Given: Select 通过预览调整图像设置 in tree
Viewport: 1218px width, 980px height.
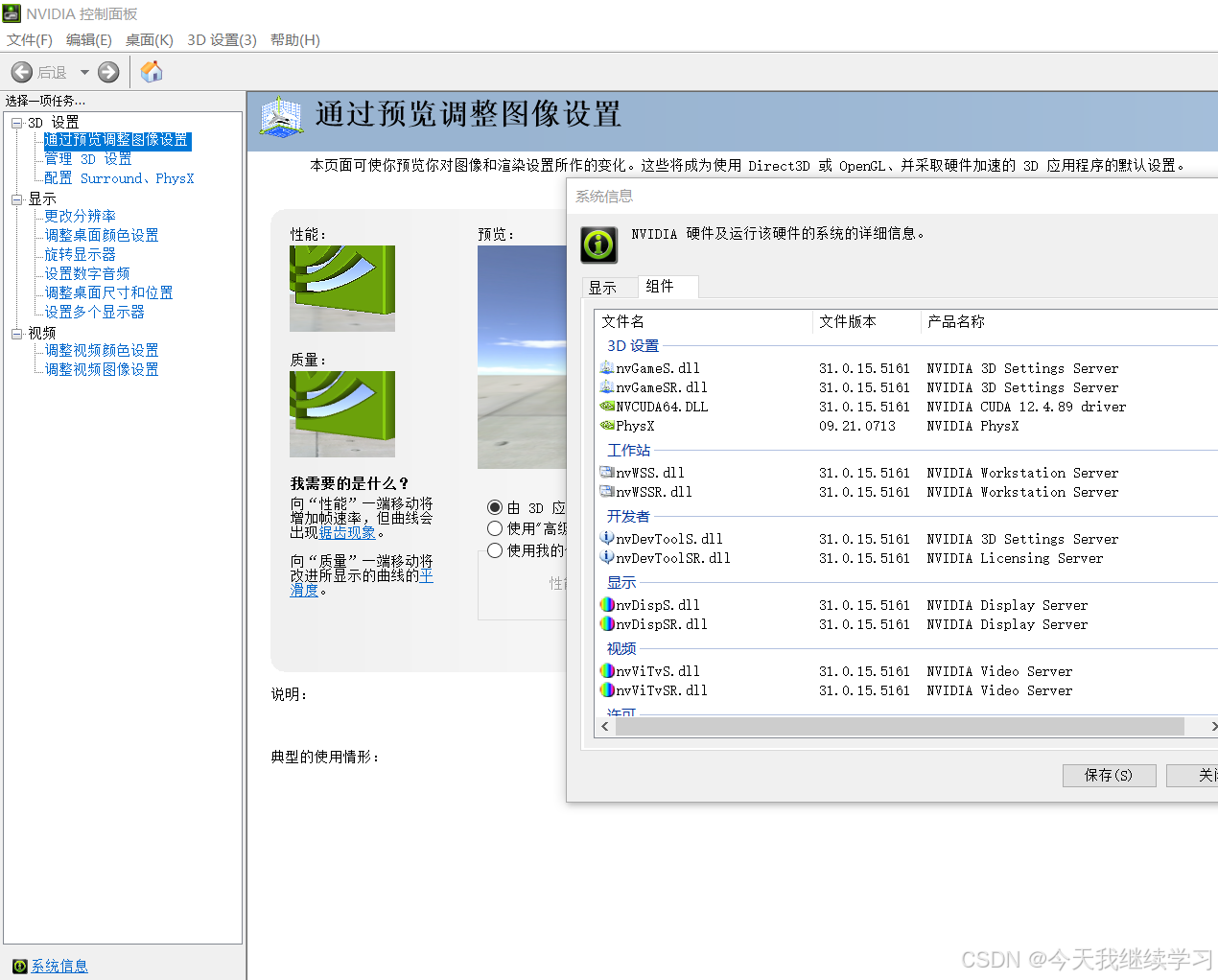Looking at the screenshot, I should 116,141.
